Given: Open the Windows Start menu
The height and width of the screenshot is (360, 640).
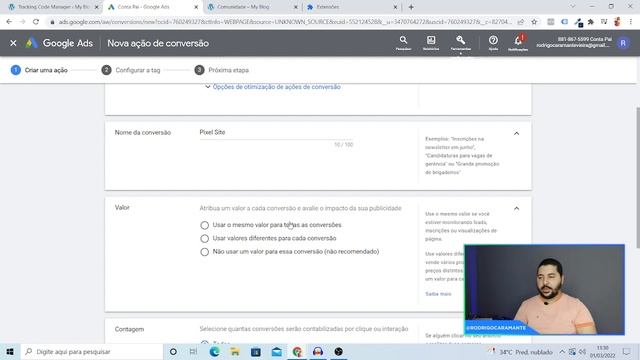Looking at the screenshot, I should point(10,351).
